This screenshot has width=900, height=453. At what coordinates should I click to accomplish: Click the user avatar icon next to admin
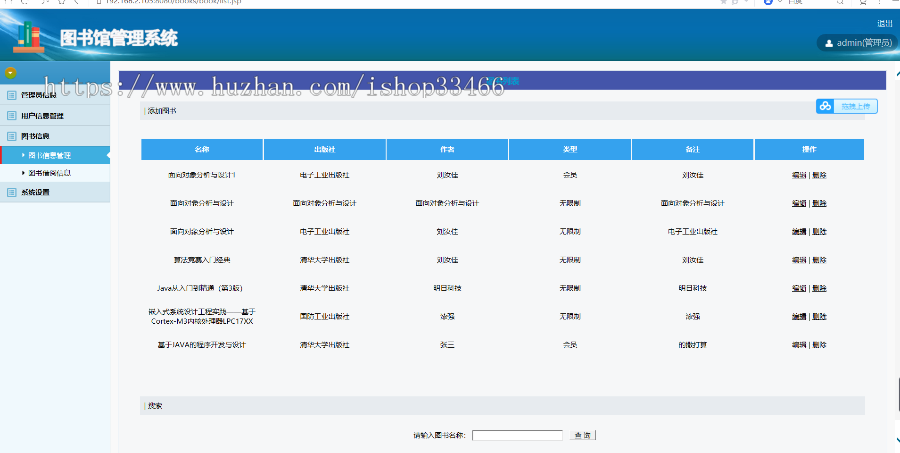[x=829, y=43]
